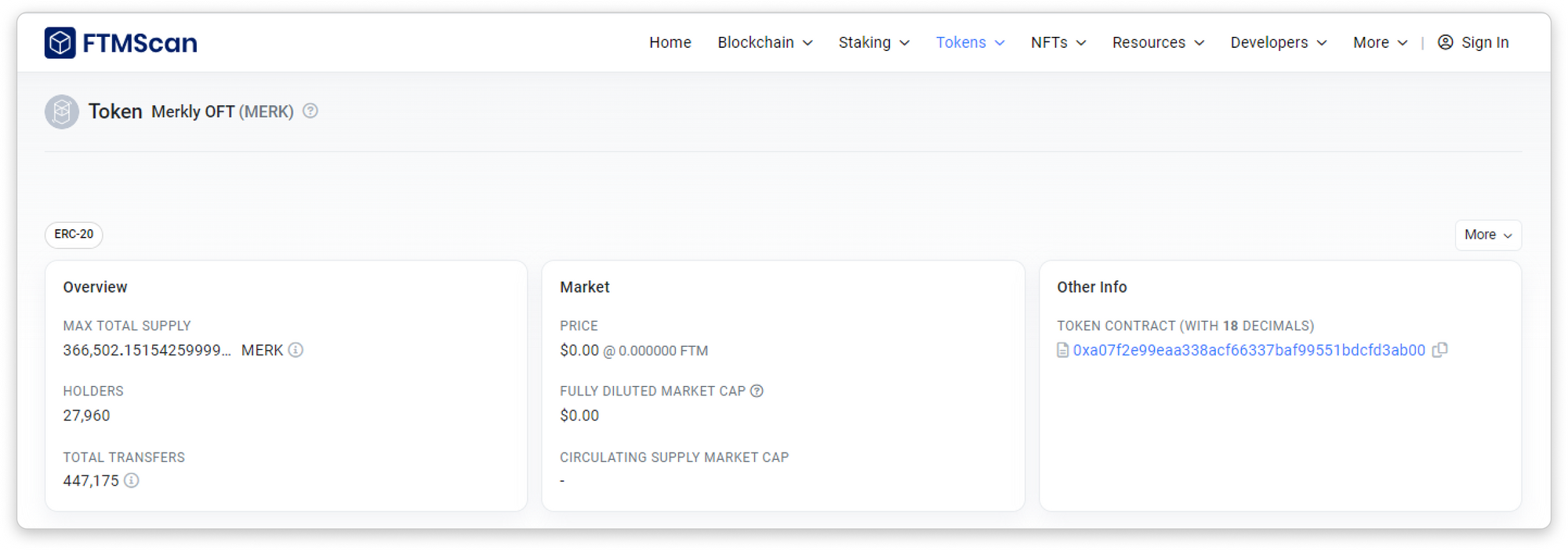
Task: Click the Overview card heading
Action: (x=95, y=287)
